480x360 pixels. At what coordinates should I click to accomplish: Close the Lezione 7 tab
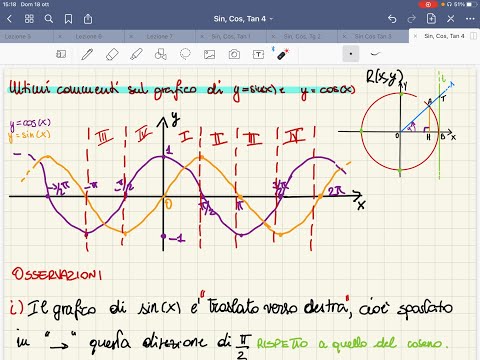pyautogui.click(x=131, y=36)
